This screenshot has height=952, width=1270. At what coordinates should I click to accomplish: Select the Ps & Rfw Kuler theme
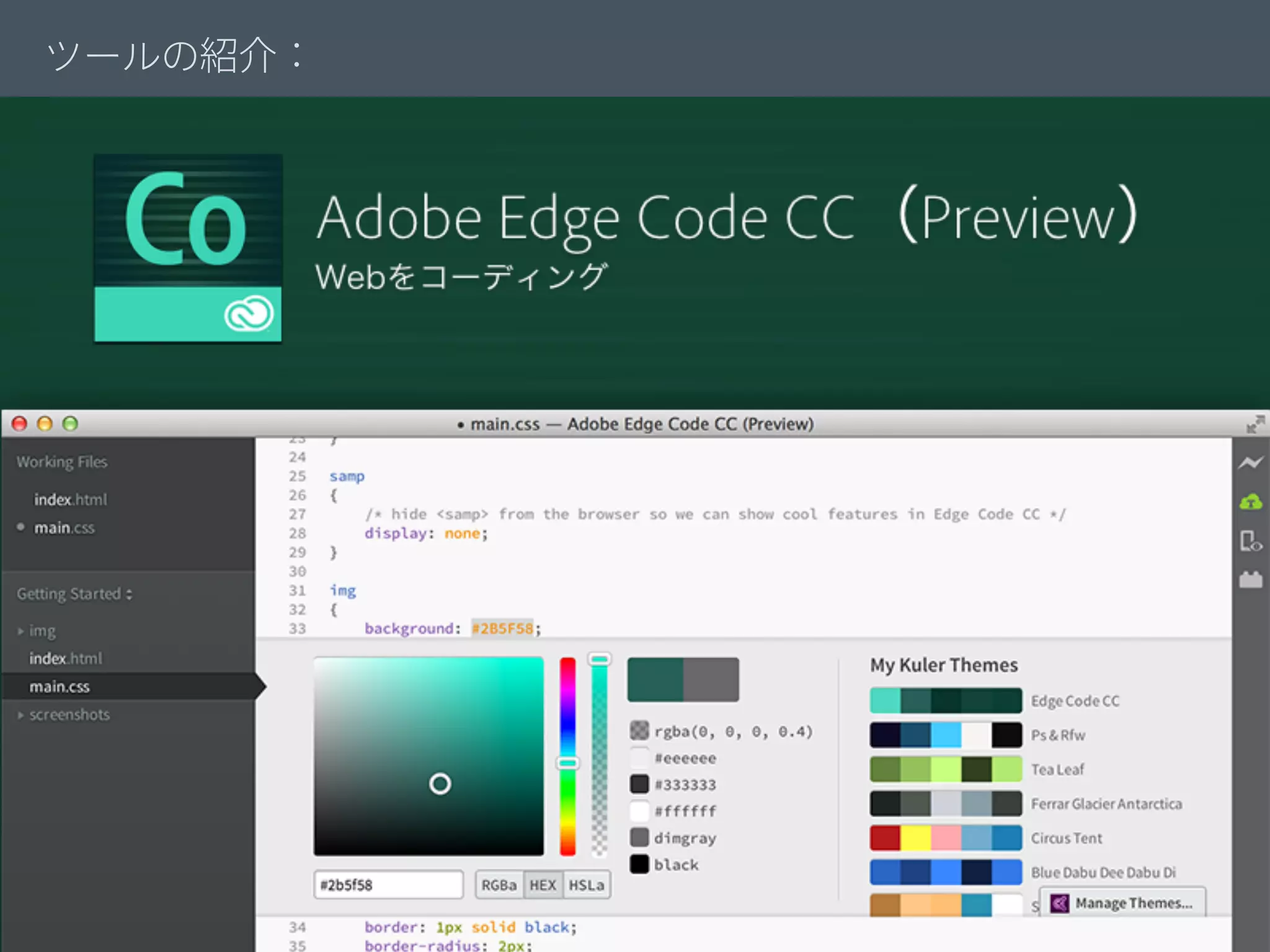[x=946, y=735]
